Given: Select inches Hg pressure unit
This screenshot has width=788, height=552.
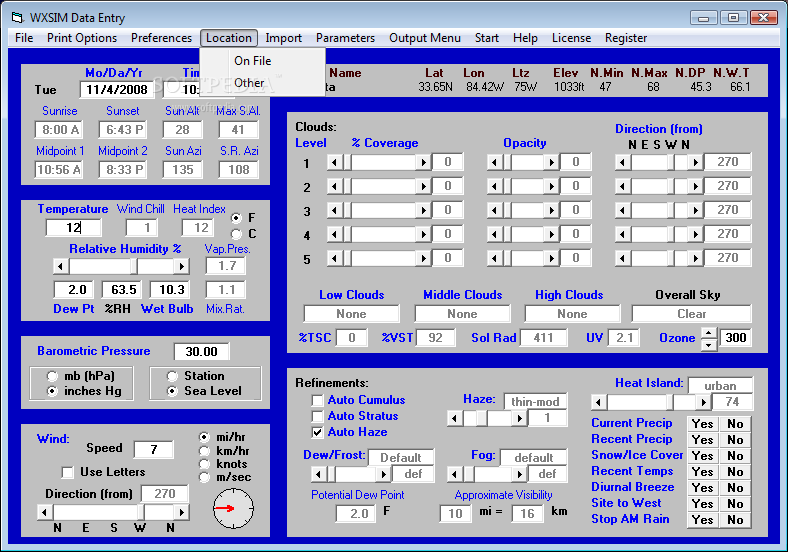Looking at the screenshot, I should [x=52, y=391].
